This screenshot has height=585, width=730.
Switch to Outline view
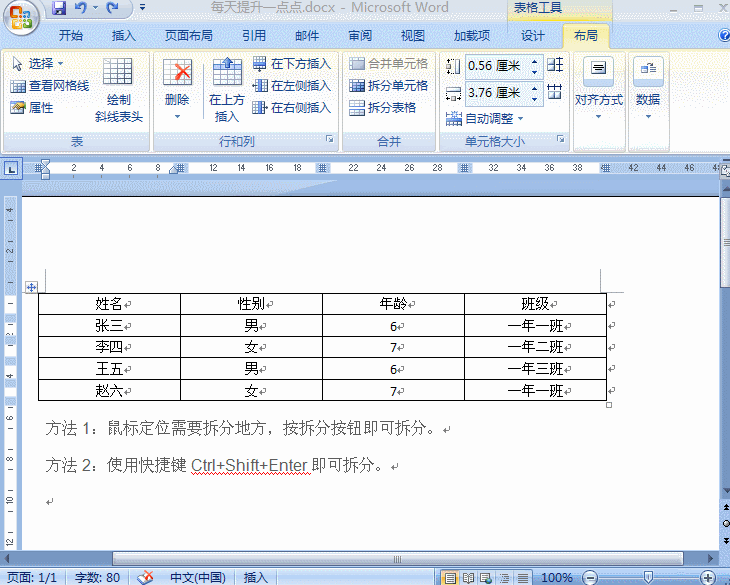coord(504,578)
